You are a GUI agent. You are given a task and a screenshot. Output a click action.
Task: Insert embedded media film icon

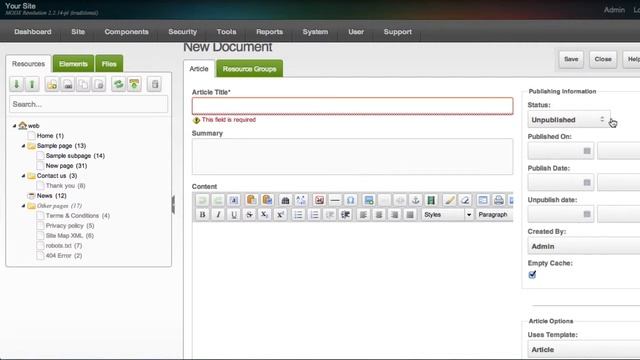(431, 200)
